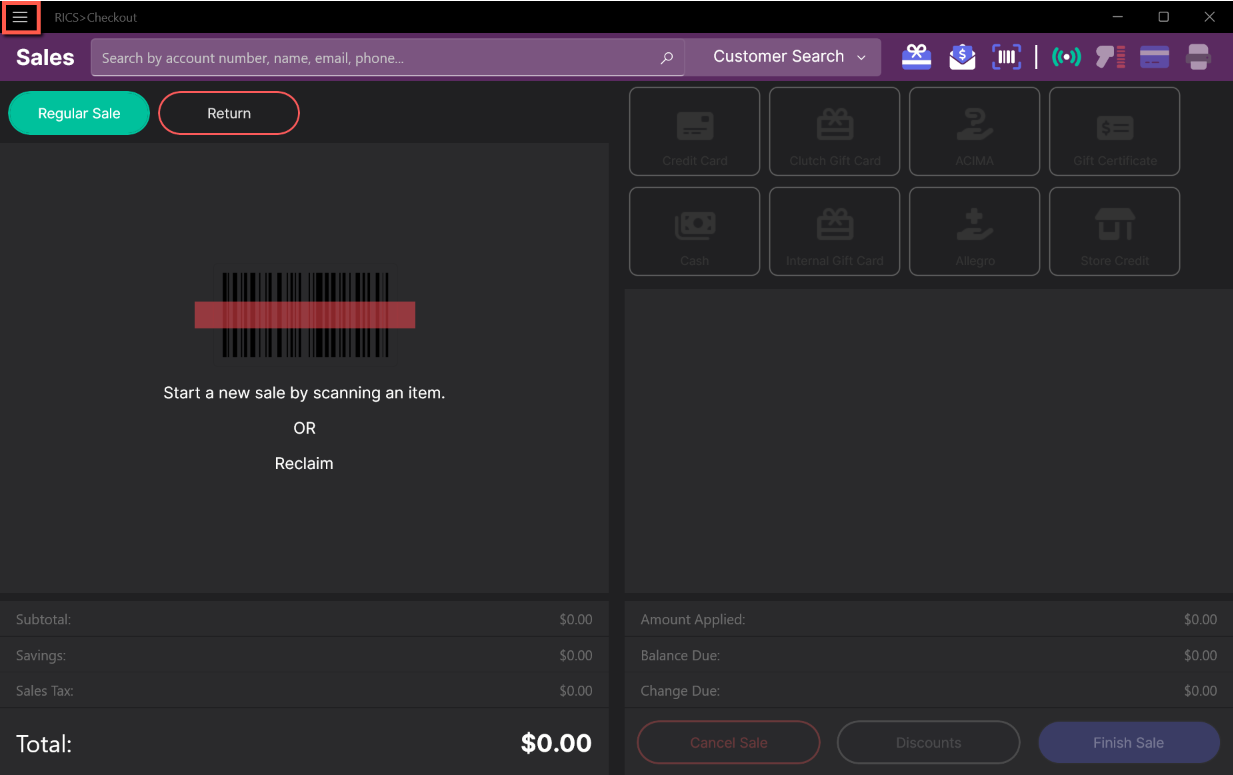Click the card reader icon in toolbar
Image resolution: width=1233 pixels, height=775 pixels.
(1154, 57)
